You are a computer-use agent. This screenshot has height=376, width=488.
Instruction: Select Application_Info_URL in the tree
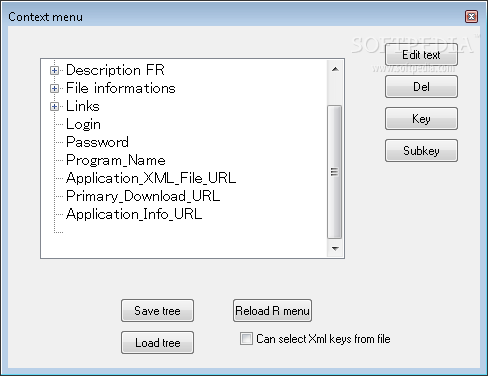(x=134, y=214)
